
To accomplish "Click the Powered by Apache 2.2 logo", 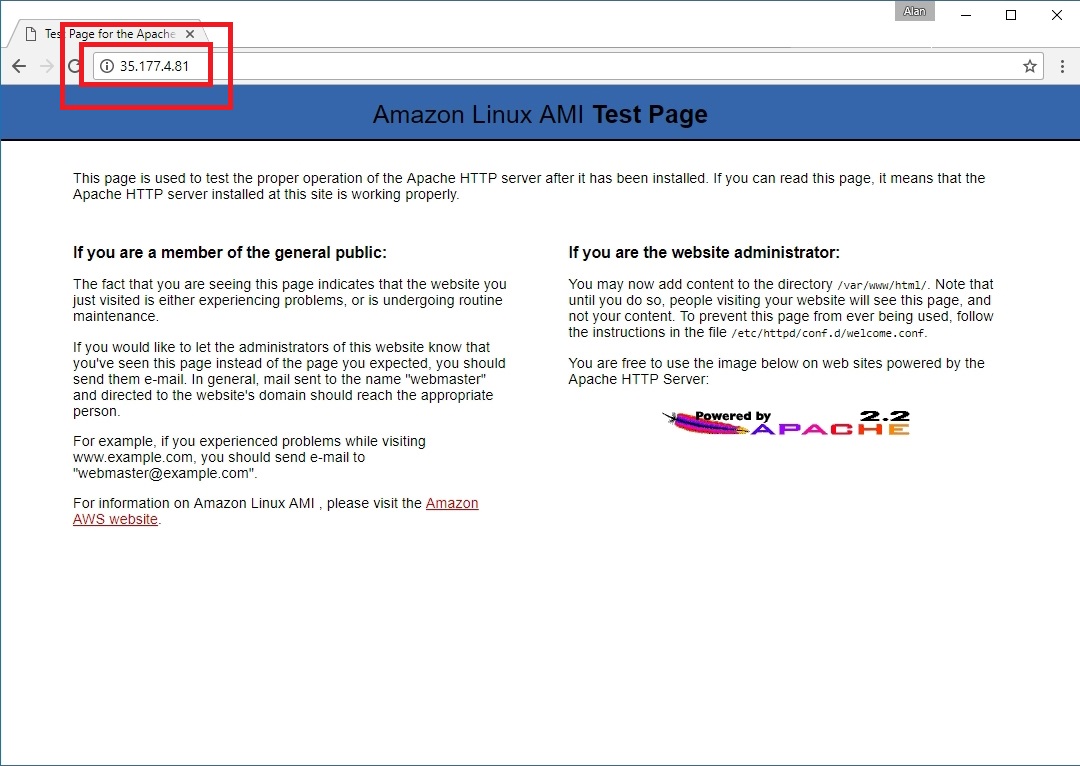I will pyautogui.click(x=786, y=422).
